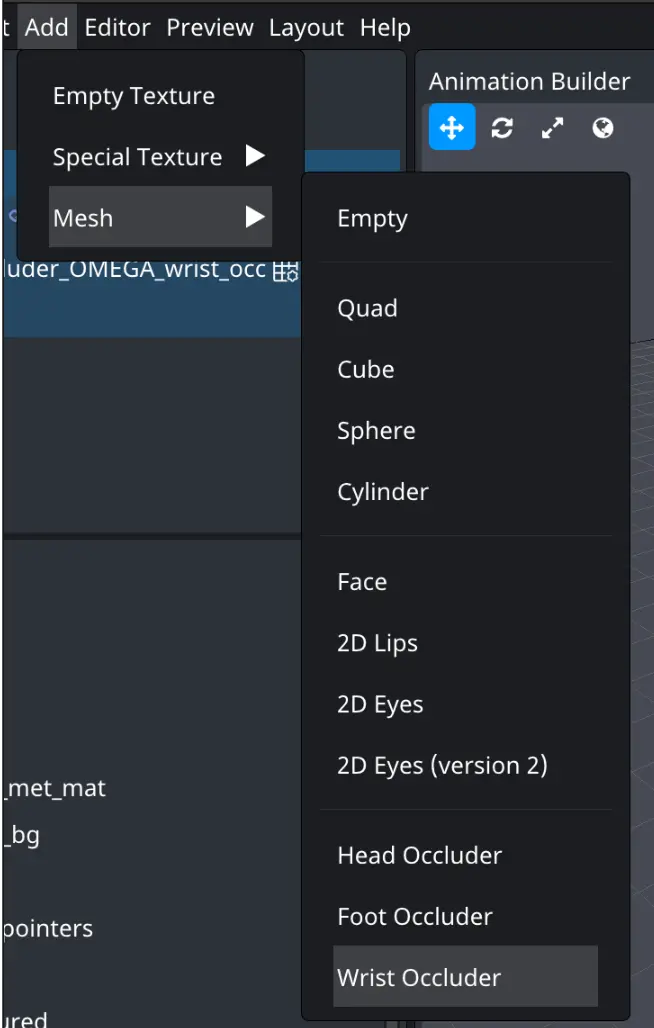Screen dimensions: 654x1028
Task: Open the Editor menu
Action: click(117, 28)
